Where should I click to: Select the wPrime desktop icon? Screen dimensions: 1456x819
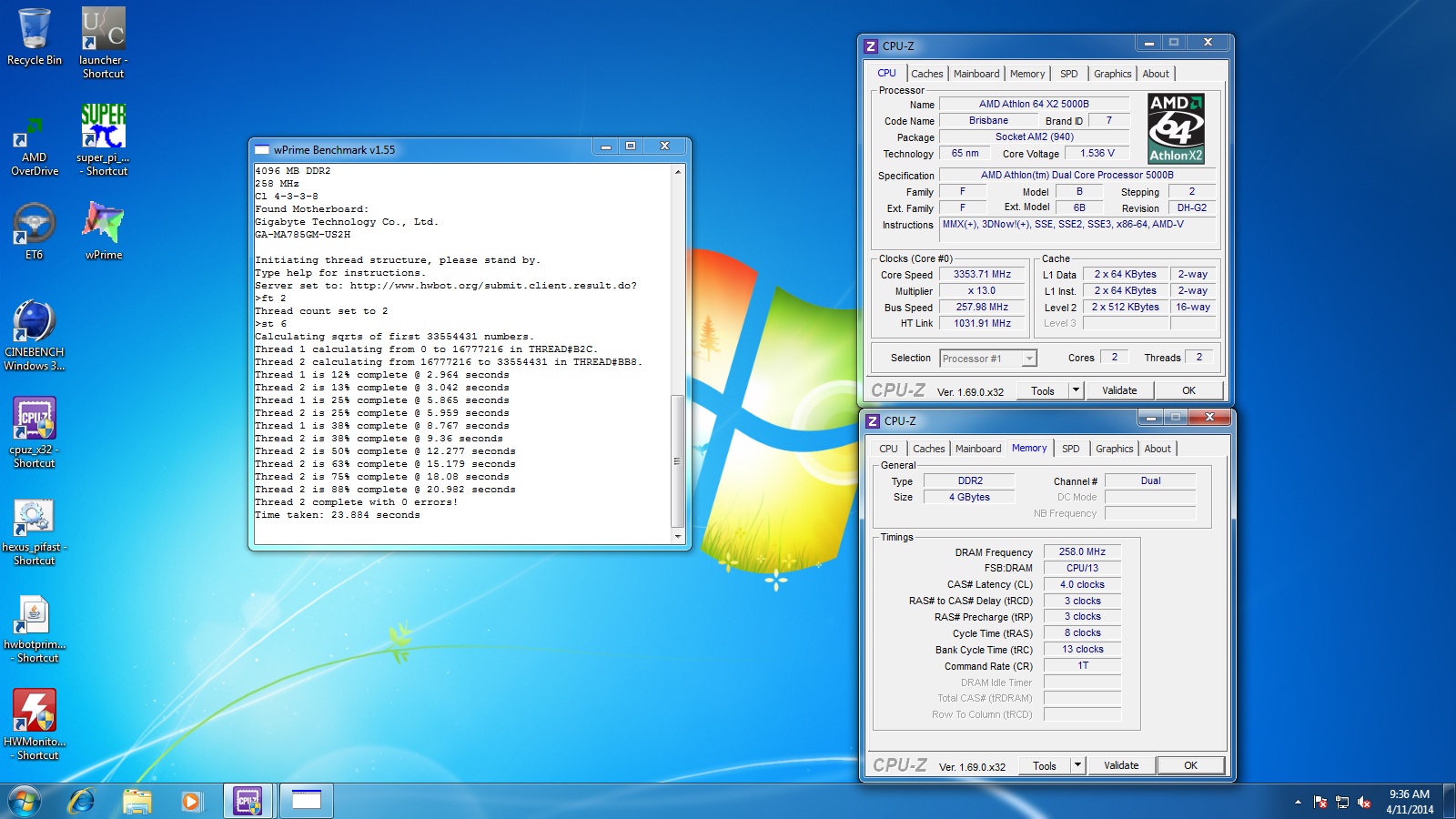[x=103, y=231]
